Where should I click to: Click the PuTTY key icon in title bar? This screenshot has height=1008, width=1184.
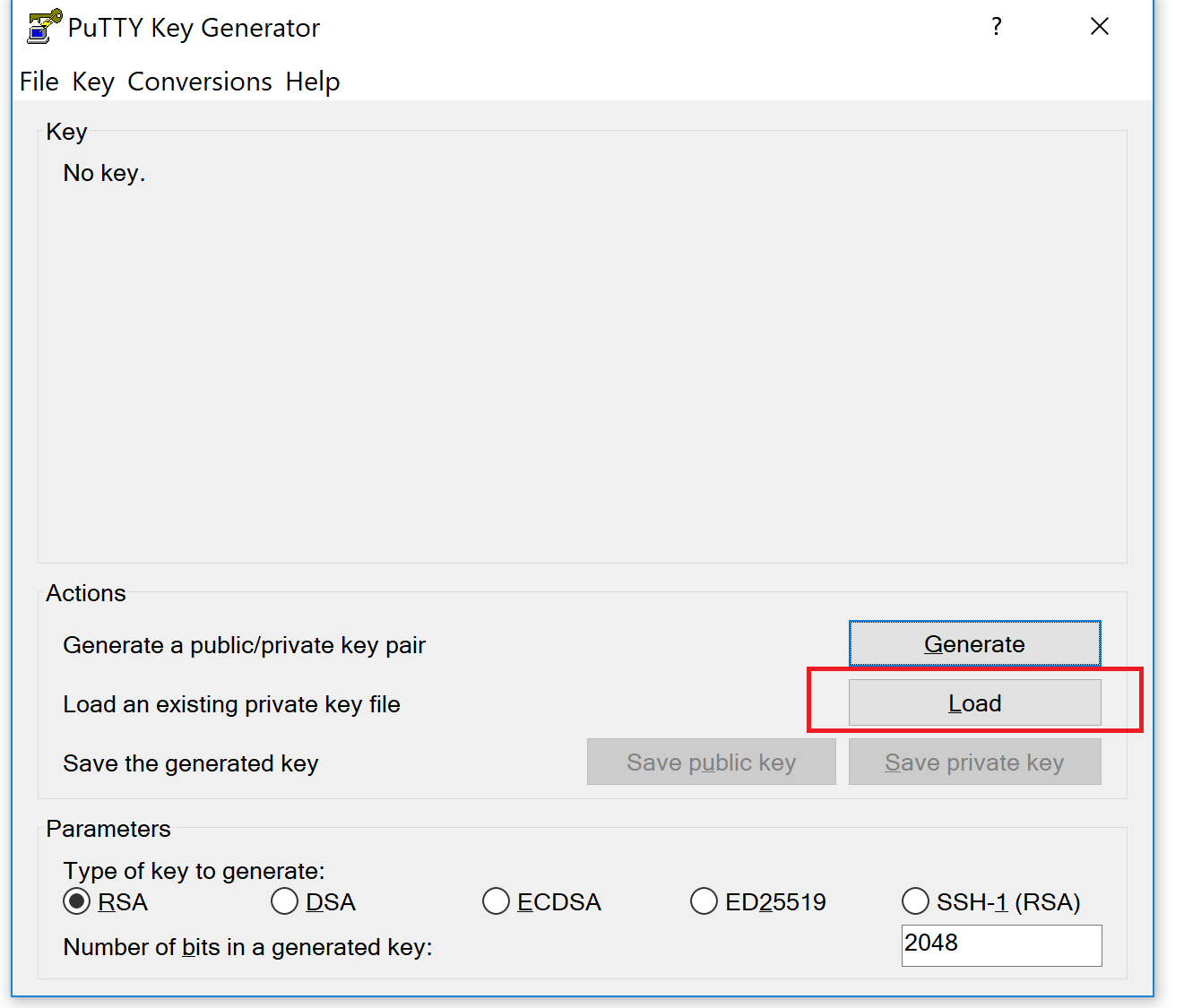(x=44, y=27)
